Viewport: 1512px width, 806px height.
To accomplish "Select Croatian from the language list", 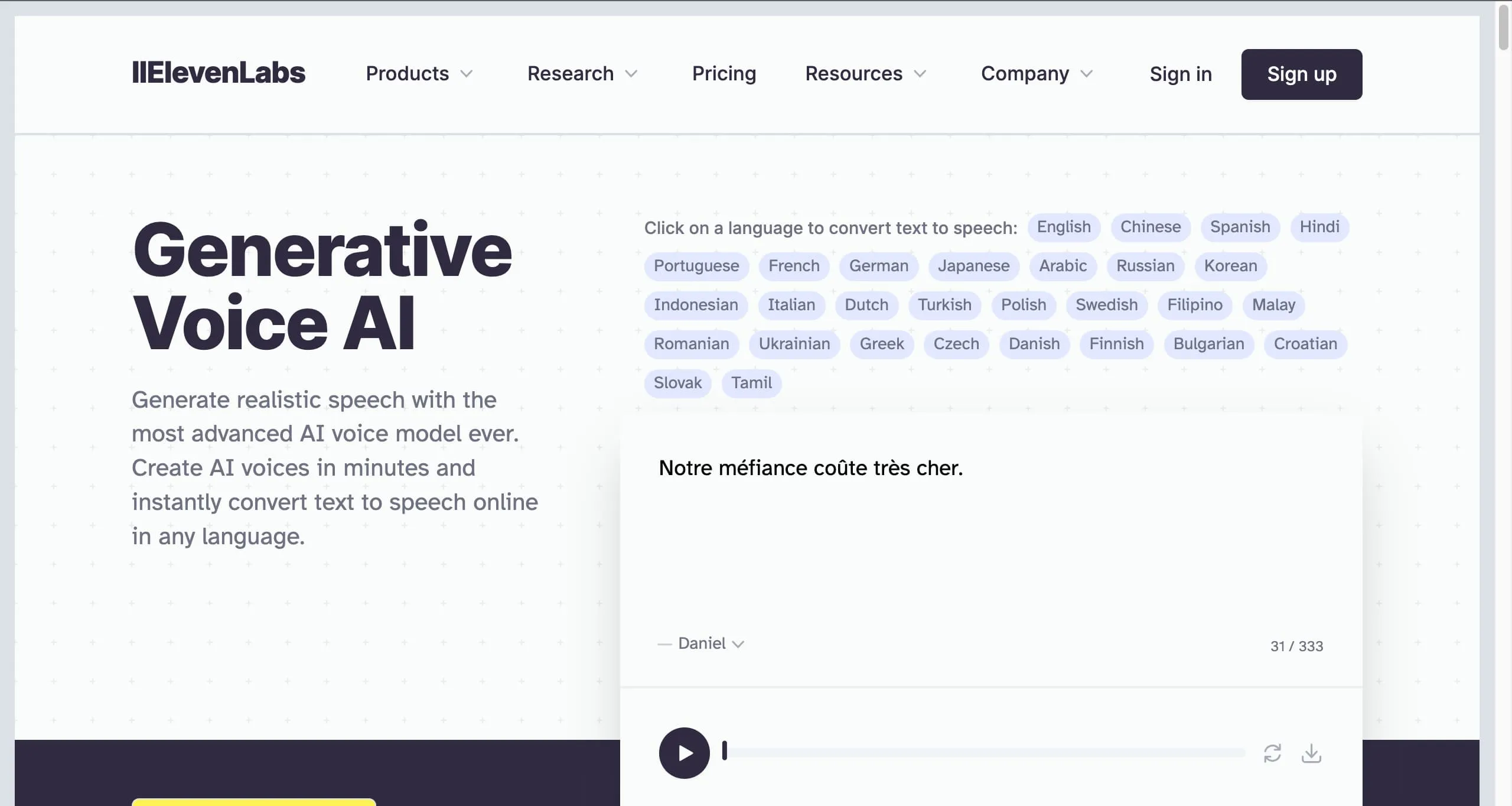I will pos(1305,344).
